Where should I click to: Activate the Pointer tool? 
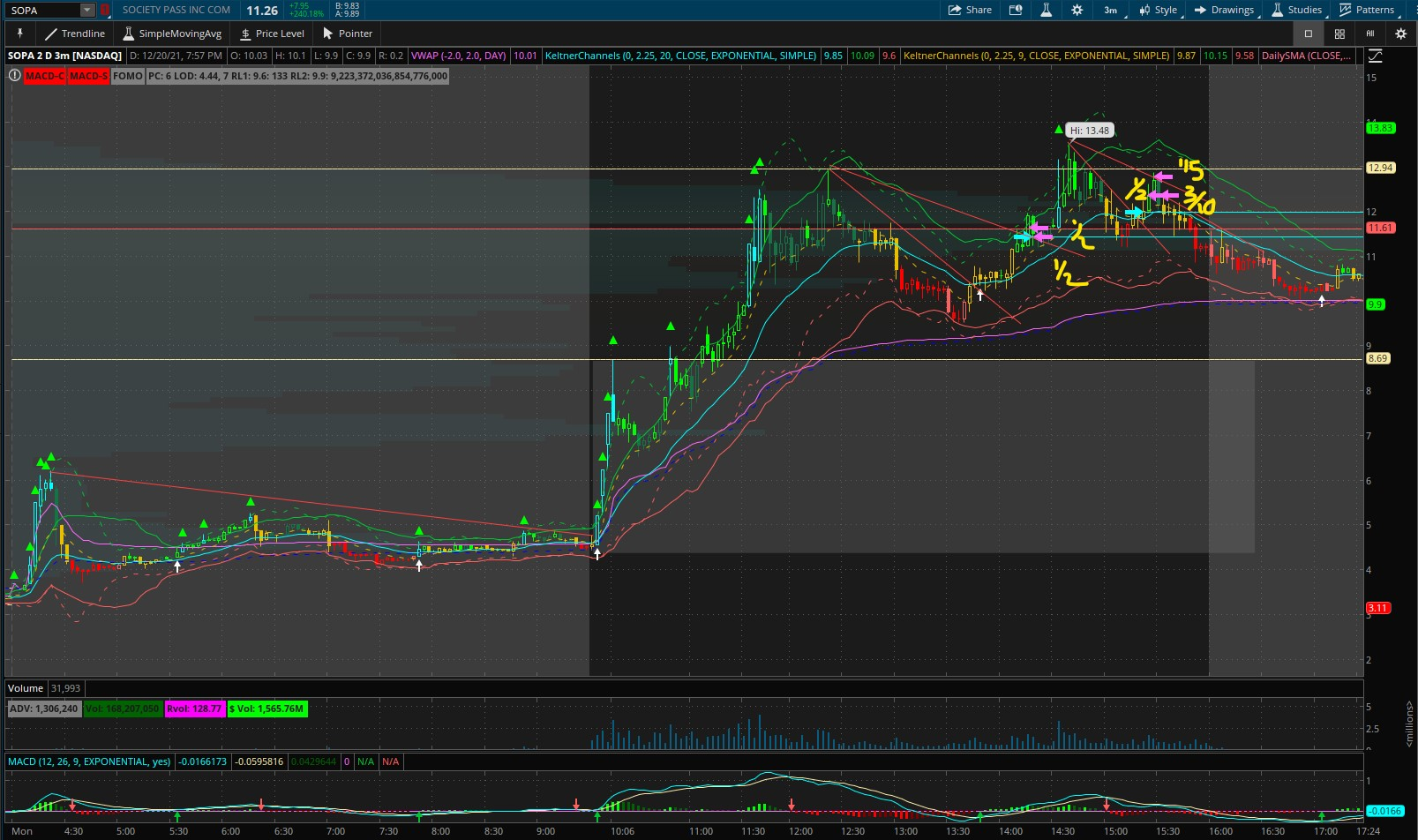pos(347,34)
